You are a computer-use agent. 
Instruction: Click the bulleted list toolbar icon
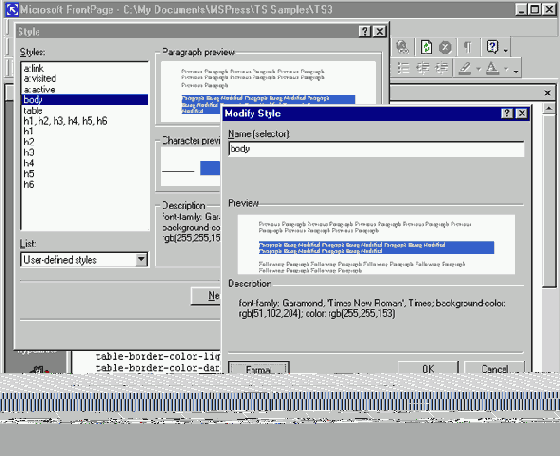pos(403,67)
